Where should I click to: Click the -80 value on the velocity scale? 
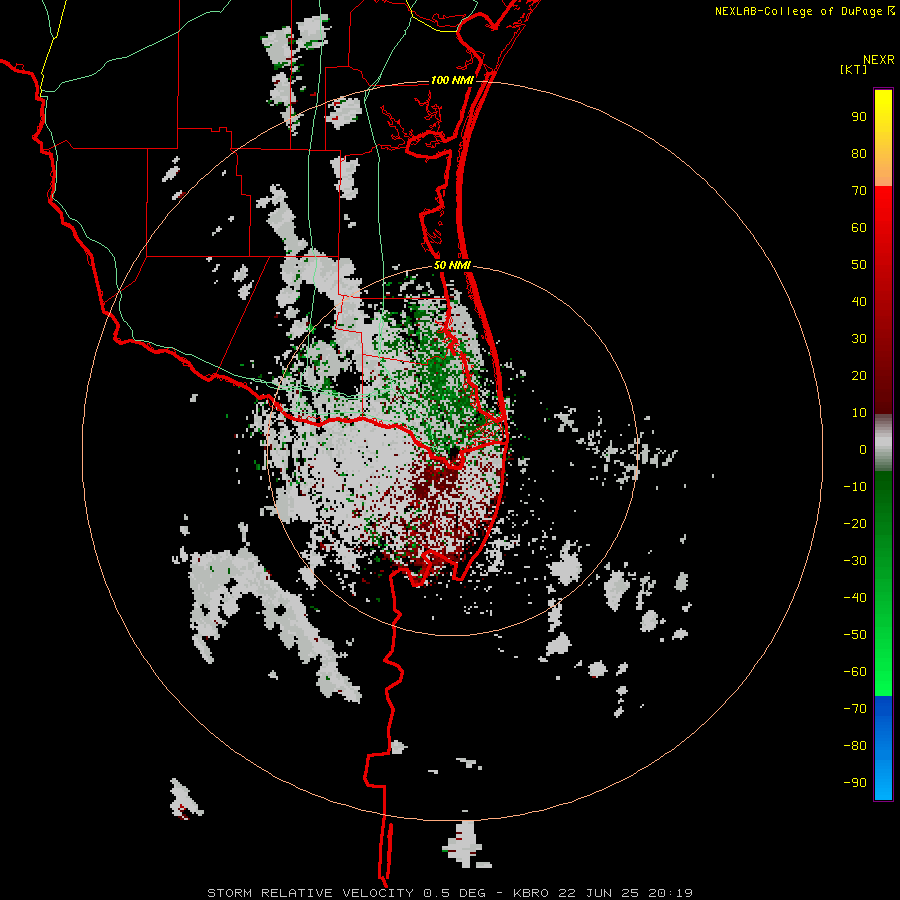point(855,746)
